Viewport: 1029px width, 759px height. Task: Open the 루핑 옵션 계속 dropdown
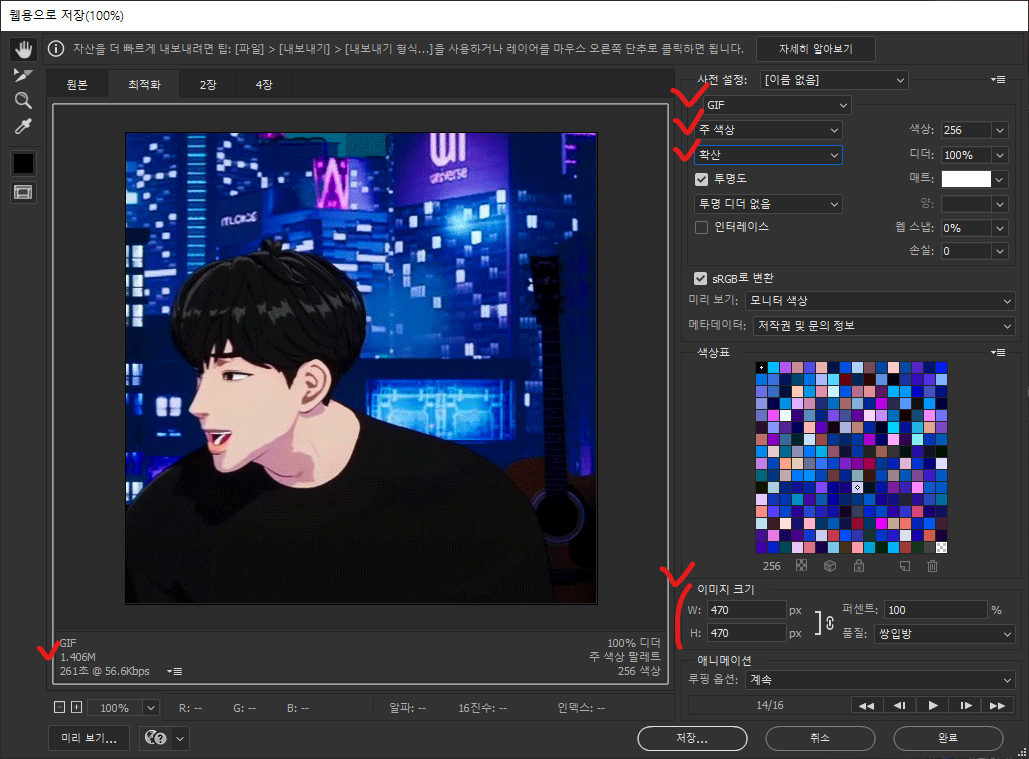[x=880, y=680]
